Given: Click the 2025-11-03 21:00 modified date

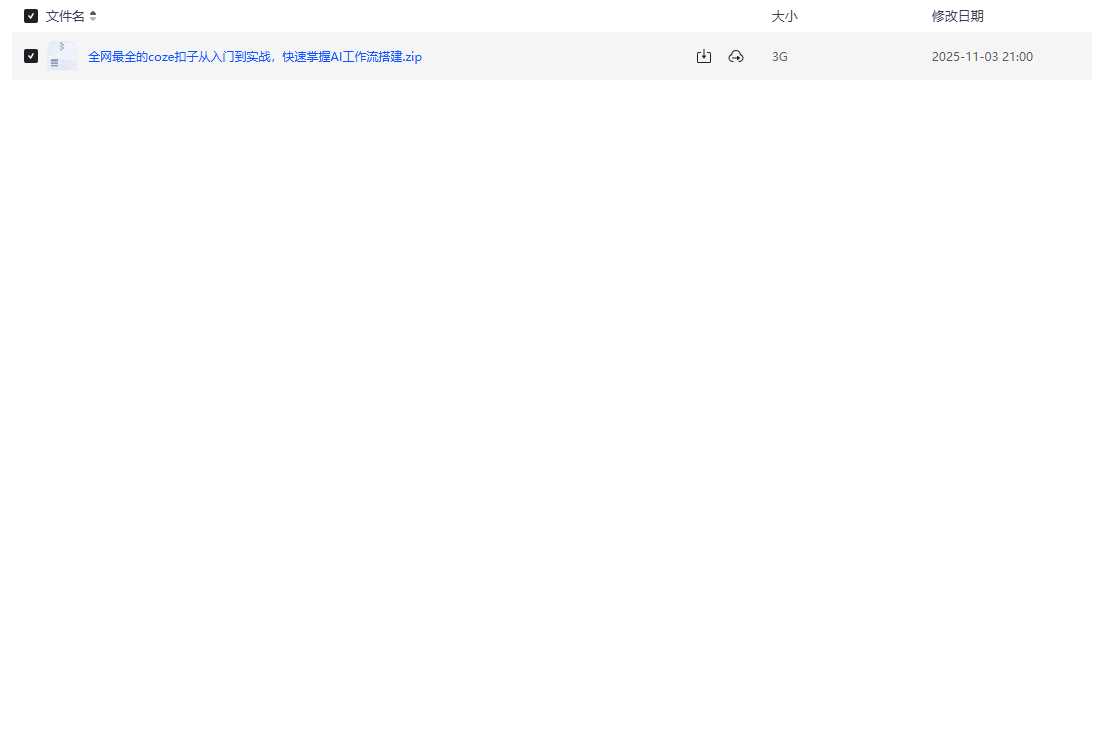Looking at the screenshot, I should tap(982, 57).
